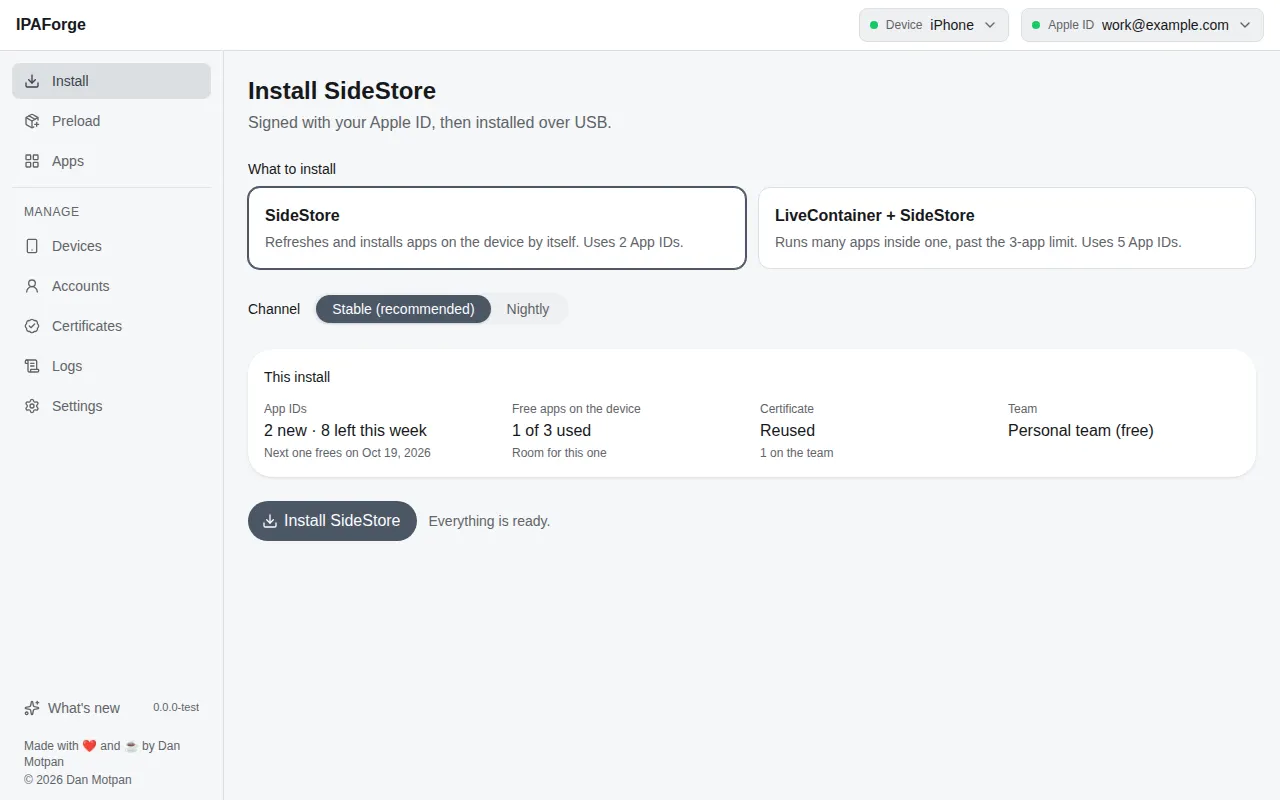Click the "MANAGE" sidebar section label
Viewport: 1280px width, 800px height.
click(51, 212)
